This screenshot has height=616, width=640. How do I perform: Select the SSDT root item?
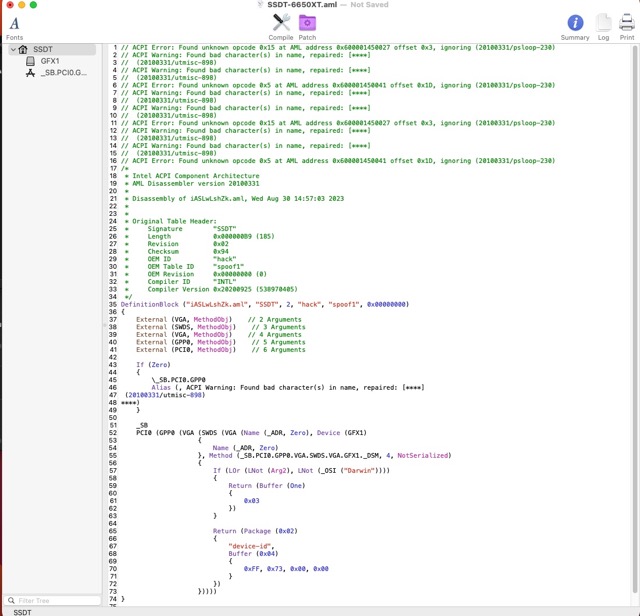click(x=42, y=49)
